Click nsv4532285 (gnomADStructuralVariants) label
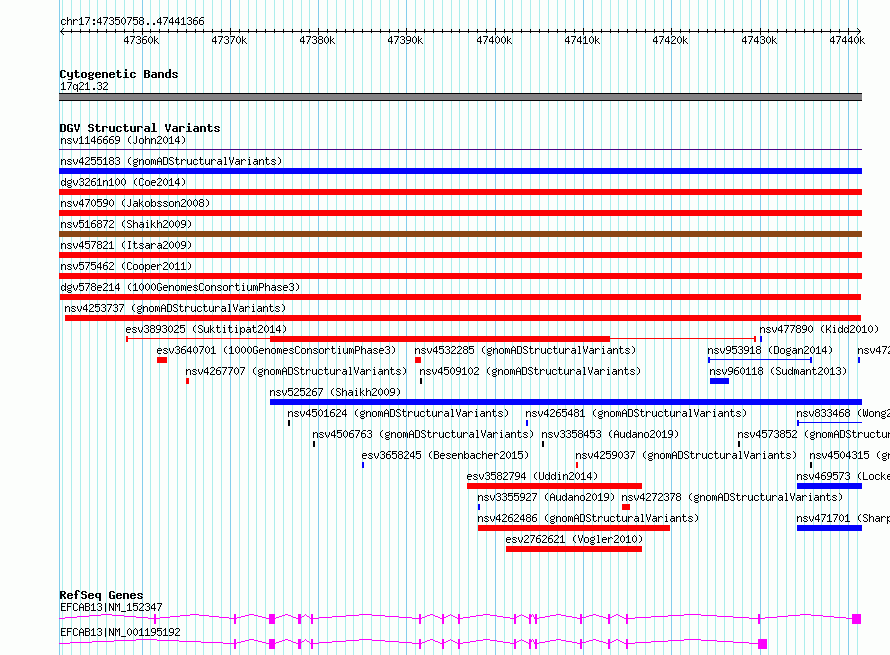Screen dimensions: 890x655 pyautogui.click(x=525, y=350)
